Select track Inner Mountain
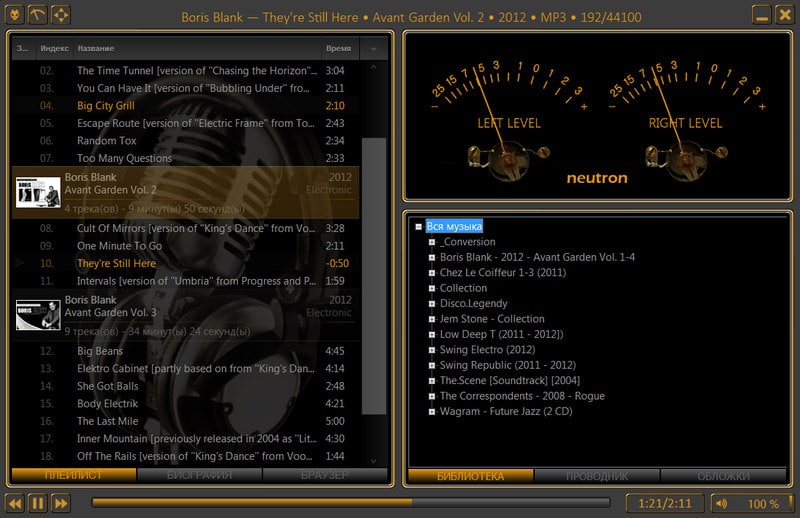Viewport: 800px width, 518px height. tap(186, 439)
